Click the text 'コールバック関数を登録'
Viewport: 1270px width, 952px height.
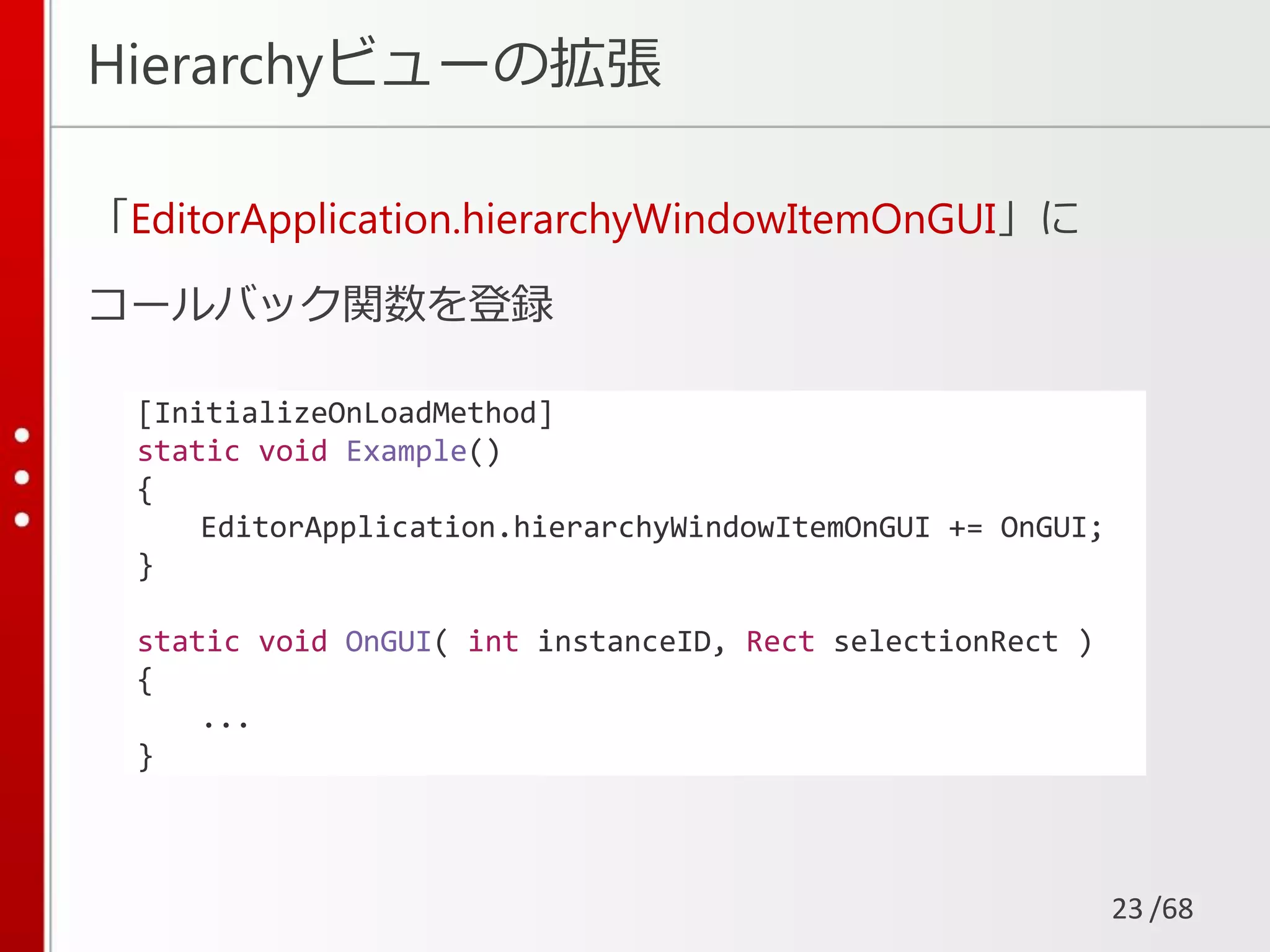coord(321,304)
